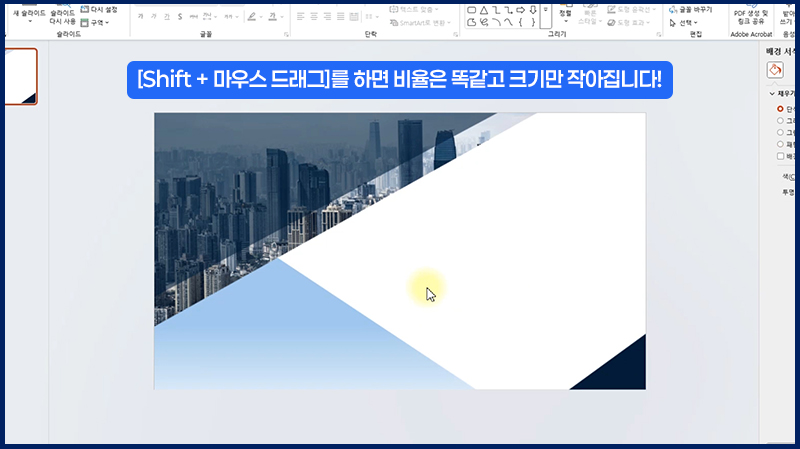This screenshot has height=449, width=800.
Task: Justify text alignment
Action: [340, 17]
